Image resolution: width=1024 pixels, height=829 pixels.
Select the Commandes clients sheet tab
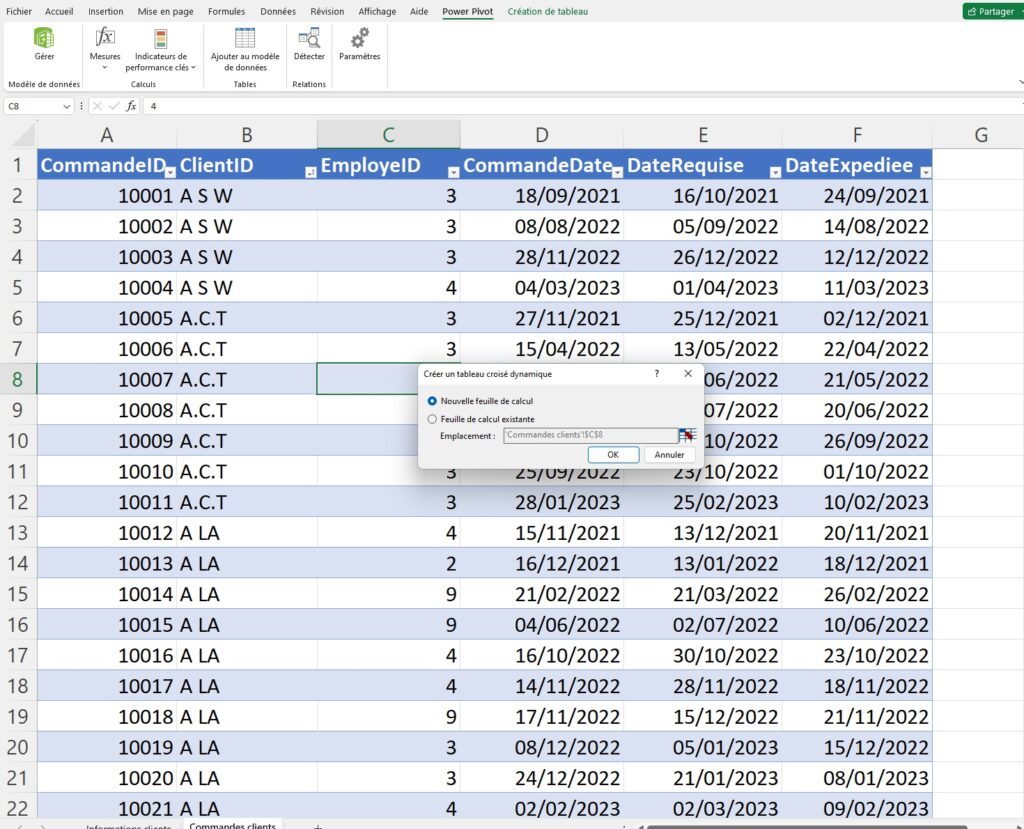point(232,824)
